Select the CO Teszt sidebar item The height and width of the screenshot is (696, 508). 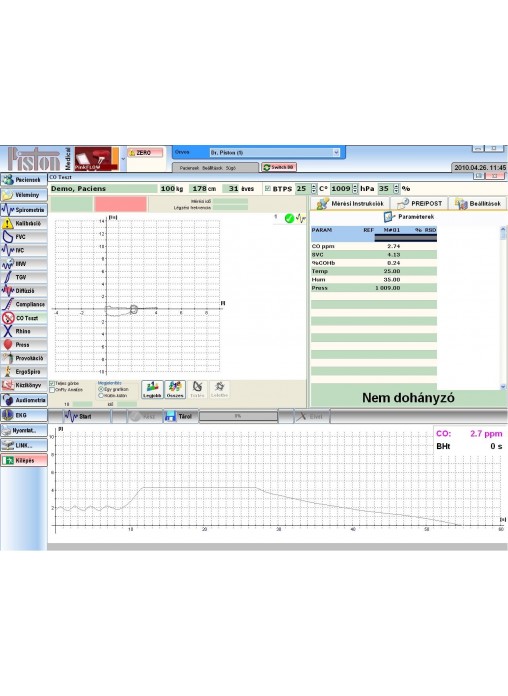pos(24,318)
